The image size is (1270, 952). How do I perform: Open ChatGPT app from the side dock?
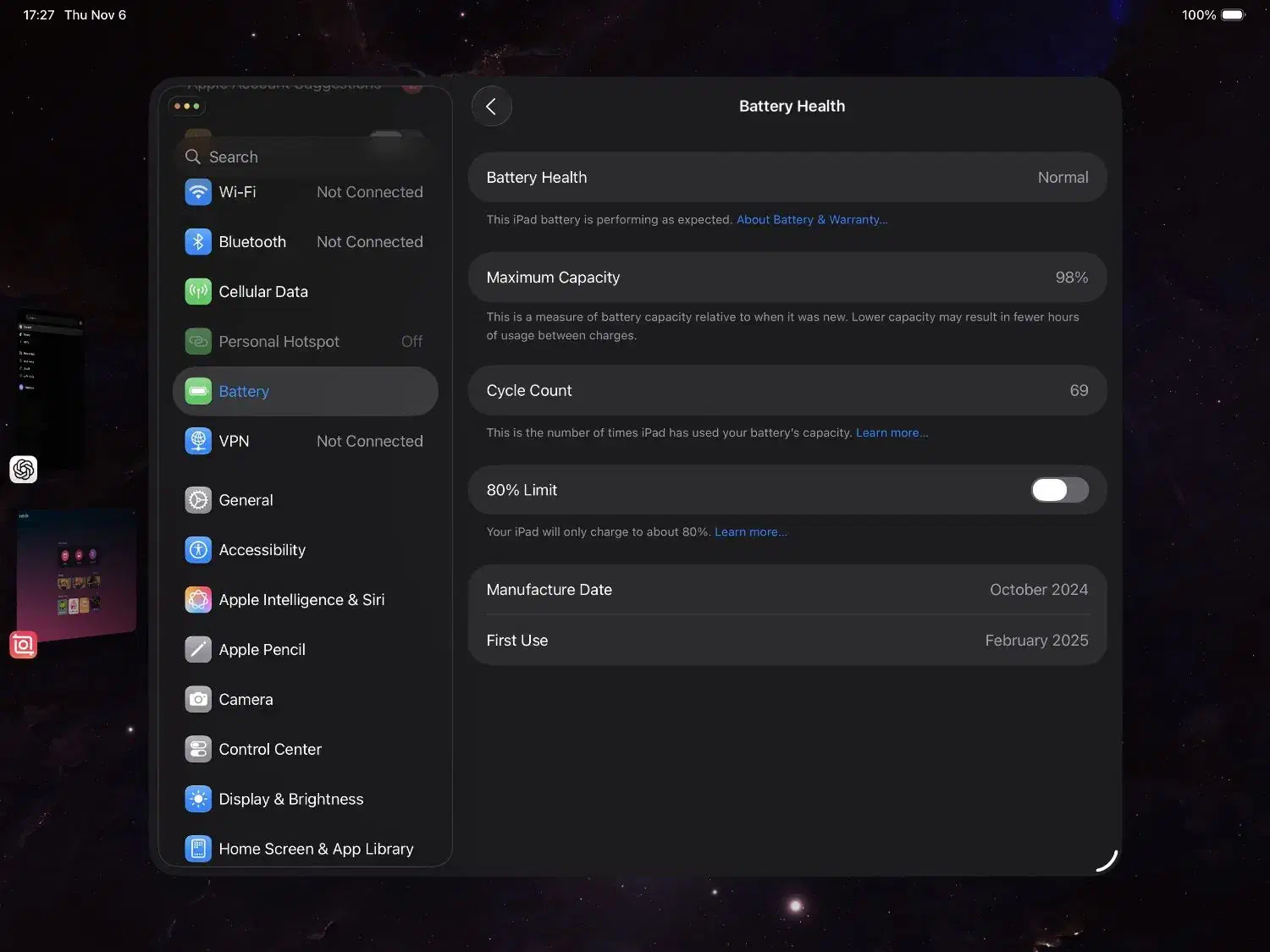24,469
